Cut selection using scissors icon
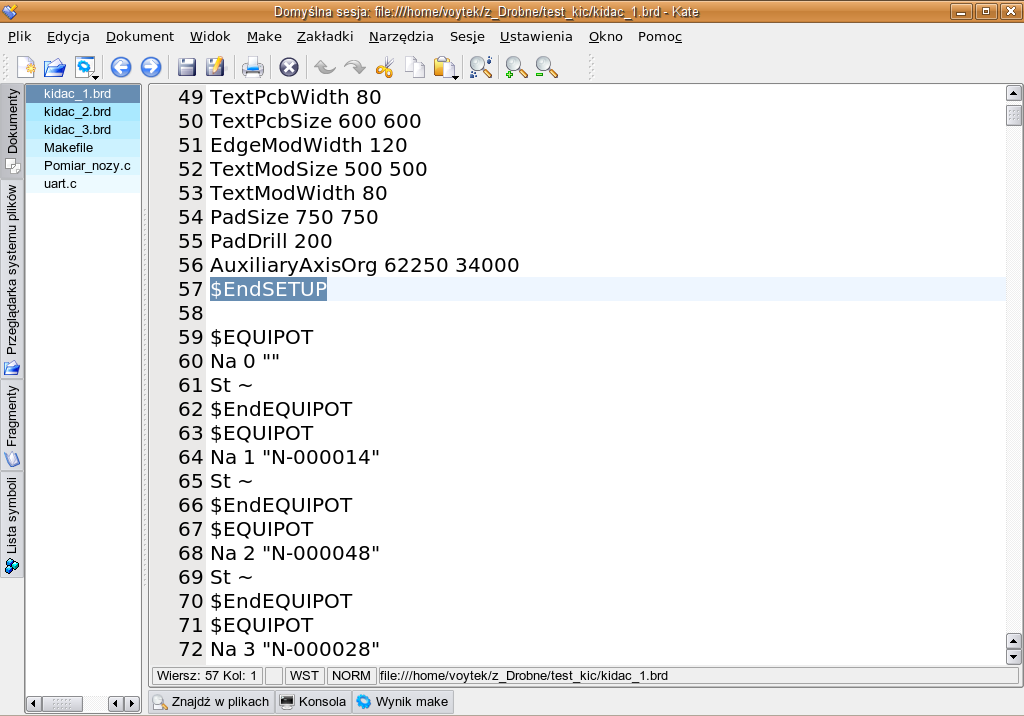The height and width of the screenshot is (716, 1024). point(385,67)
